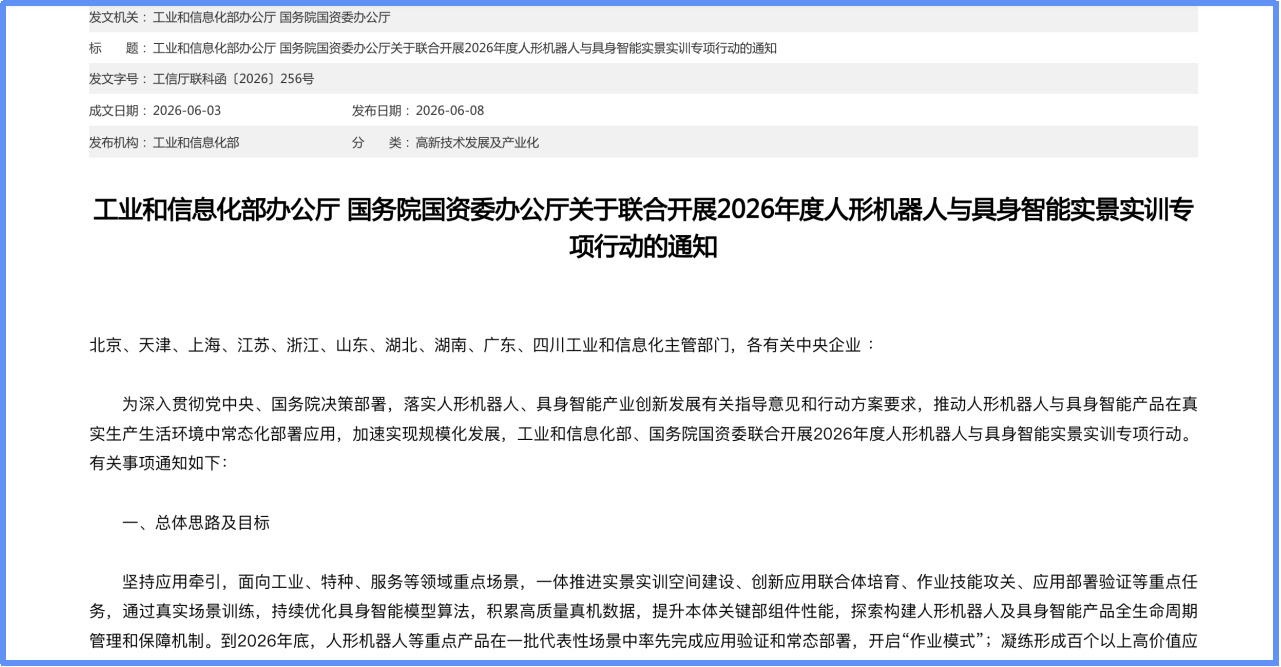1281x667 pixels.
Task: Click the paragraph beginning 为深入贯彻党中央
Action: [643, 434]
